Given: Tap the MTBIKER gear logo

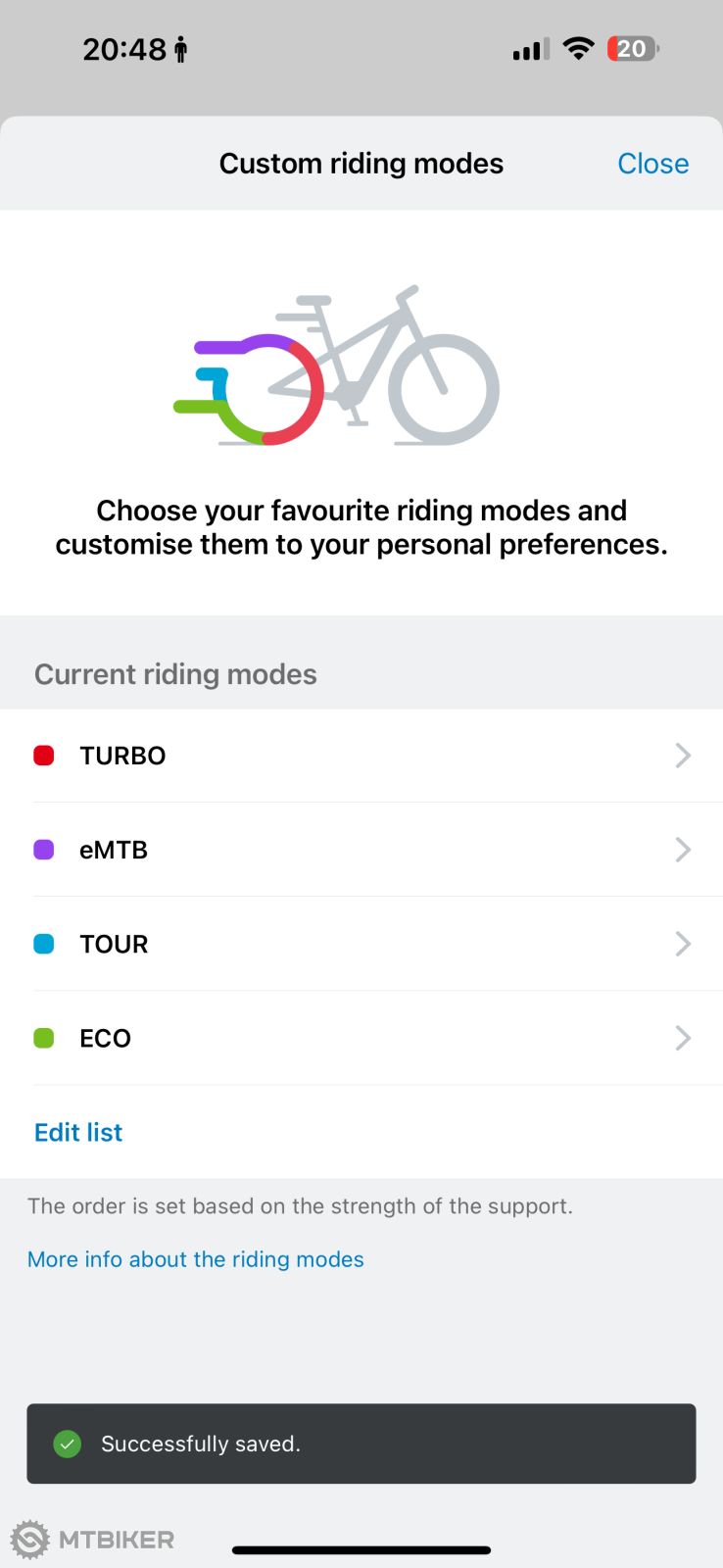Looking at the screenshot, I should 30,1540.
